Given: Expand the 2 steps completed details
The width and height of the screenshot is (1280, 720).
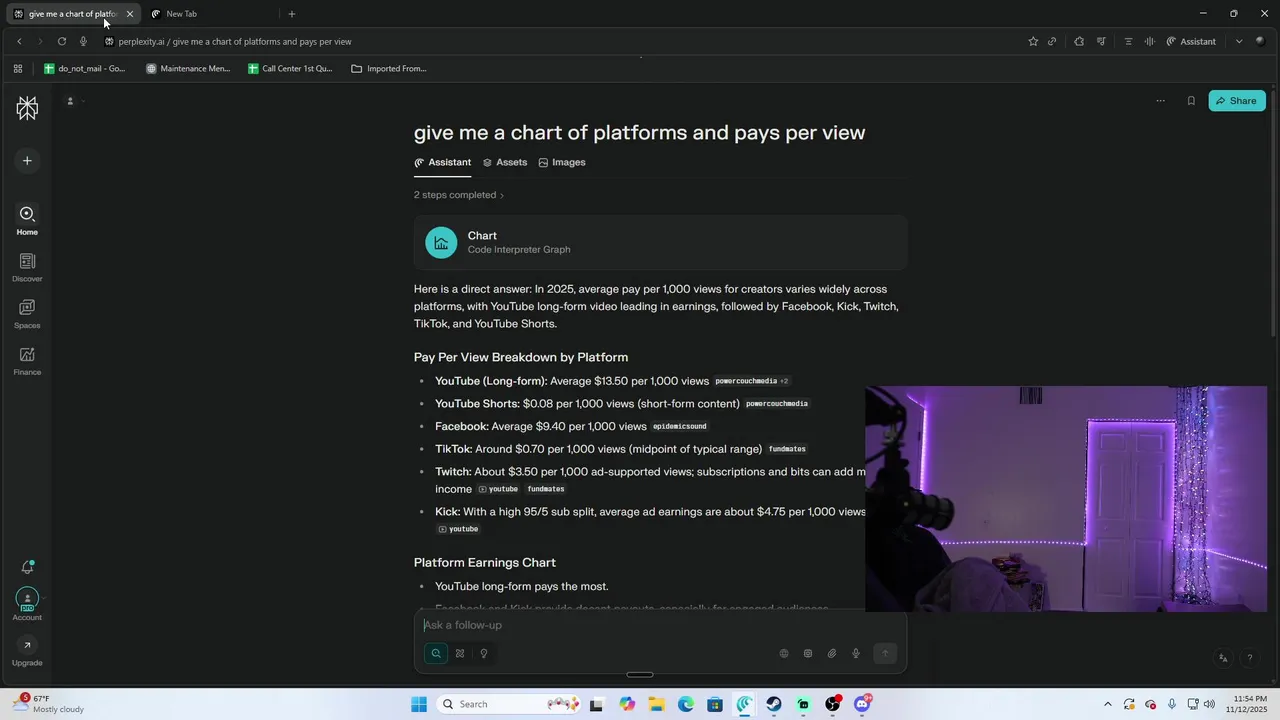Looking at the screenshot, I should click(x=459, y=195).
